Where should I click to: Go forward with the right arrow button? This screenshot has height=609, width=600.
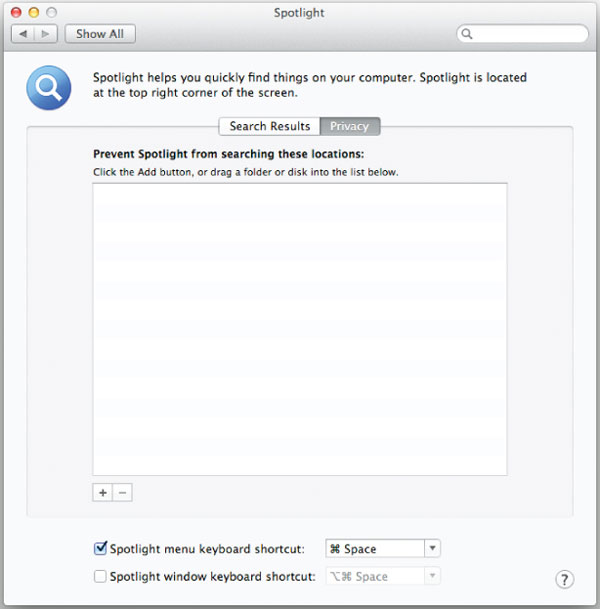46,34
